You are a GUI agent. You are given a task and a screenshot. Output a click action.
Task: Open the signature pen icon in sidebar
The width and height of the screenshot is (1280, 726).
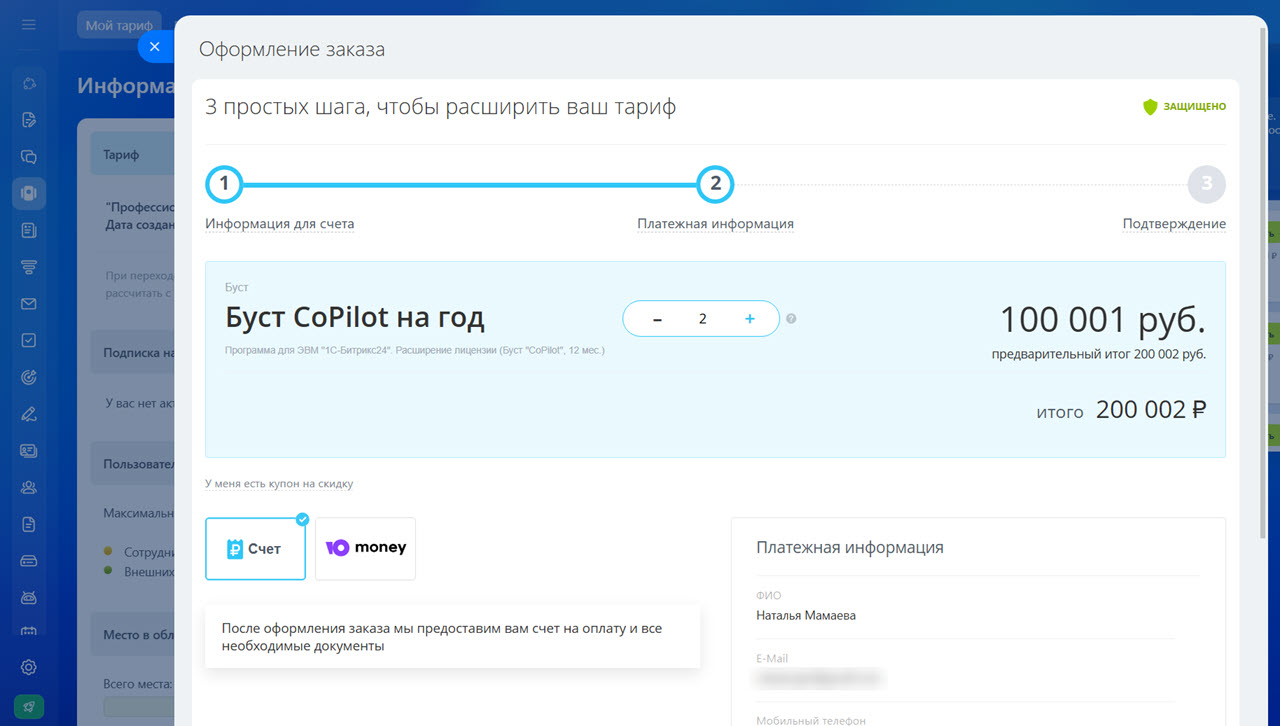(x=29, y=414)
